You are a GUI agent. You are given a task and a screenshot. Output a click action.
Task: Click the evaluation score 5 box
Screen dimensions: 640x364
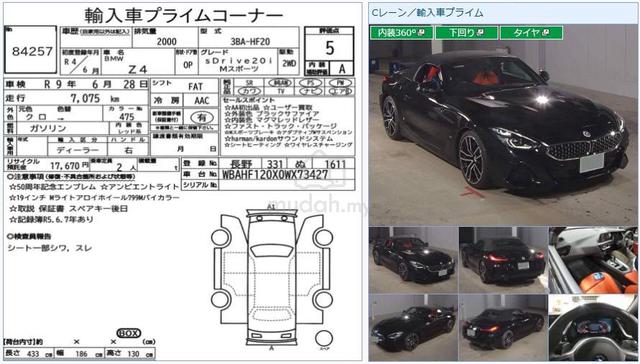tap(329, 47)
